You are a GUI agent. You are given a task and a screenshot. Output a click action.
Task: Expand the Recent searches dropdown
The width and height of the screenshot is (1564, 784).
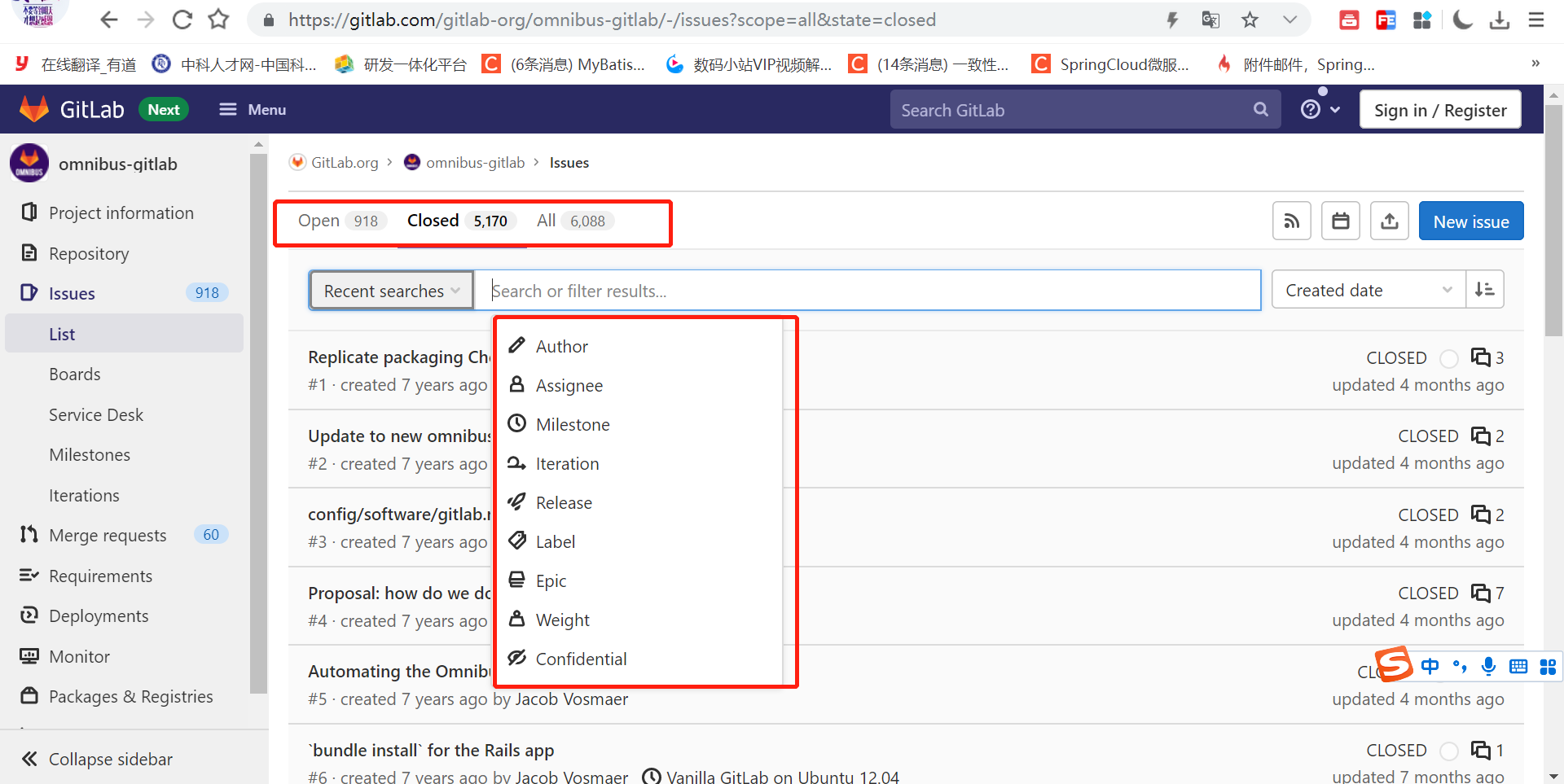tap(391, 290)
